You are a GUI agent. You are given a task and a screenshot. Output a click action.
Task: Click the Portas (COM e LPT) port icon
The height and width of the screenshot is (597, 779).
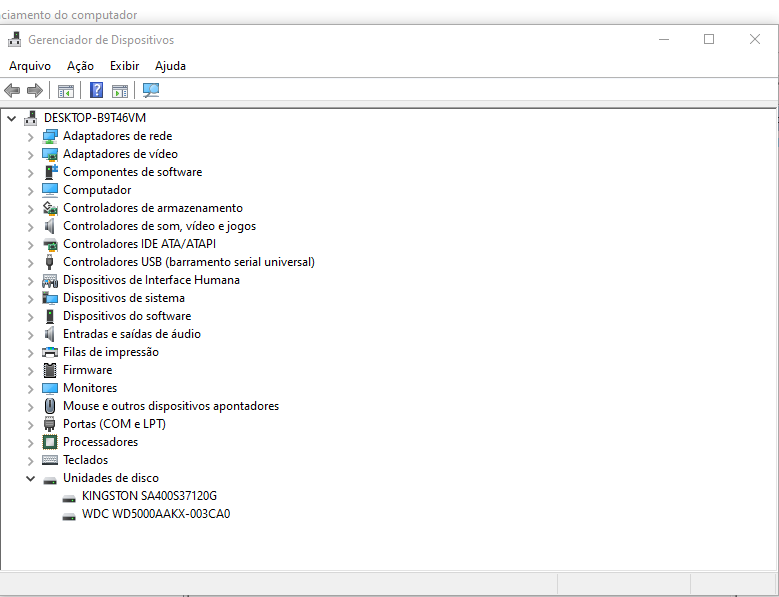tap(49, 424)
